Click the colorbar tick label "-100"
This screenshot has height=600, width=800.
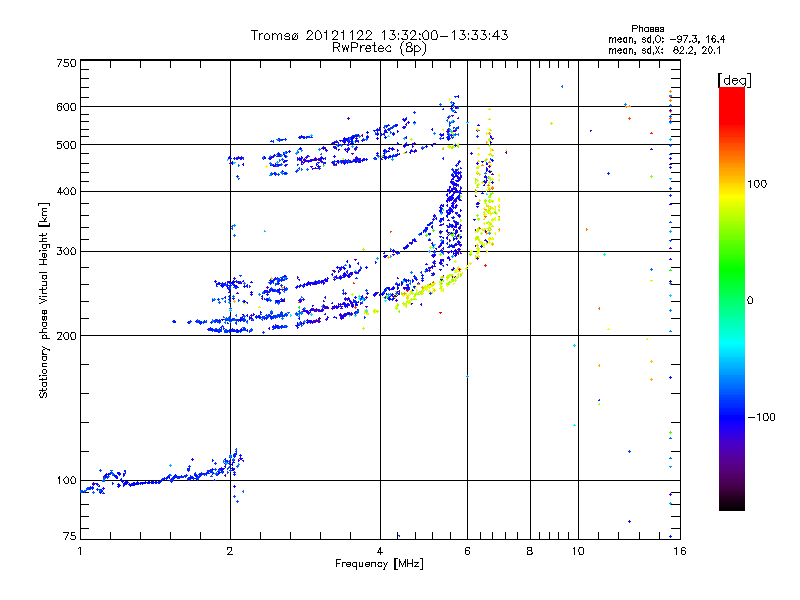pos(761,417)
